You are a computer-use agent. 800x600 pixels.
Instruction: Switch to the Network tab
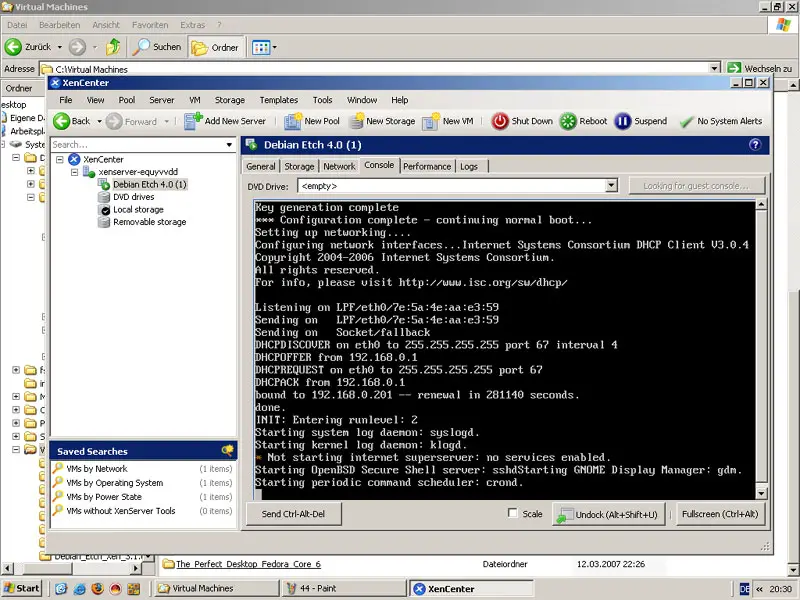[x=339, y=166]
